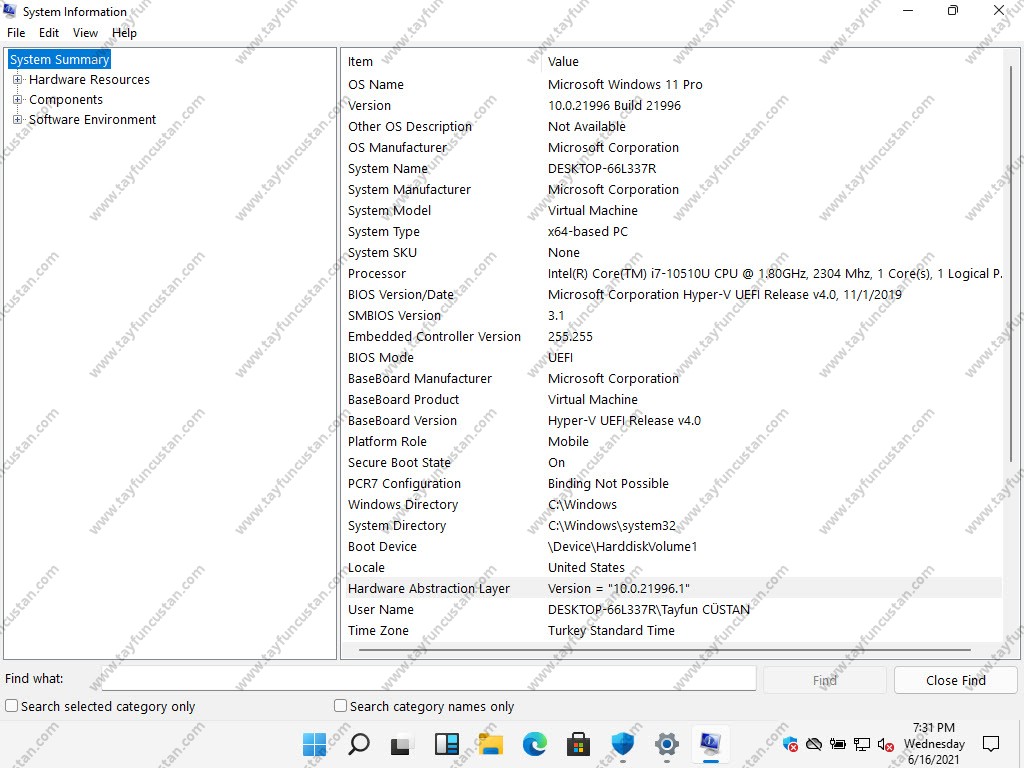1024x768 pixels.
Task: Select value DESKTOP-66L337R in System Name row
Action: pyautogui.click(x=601, y=168)
